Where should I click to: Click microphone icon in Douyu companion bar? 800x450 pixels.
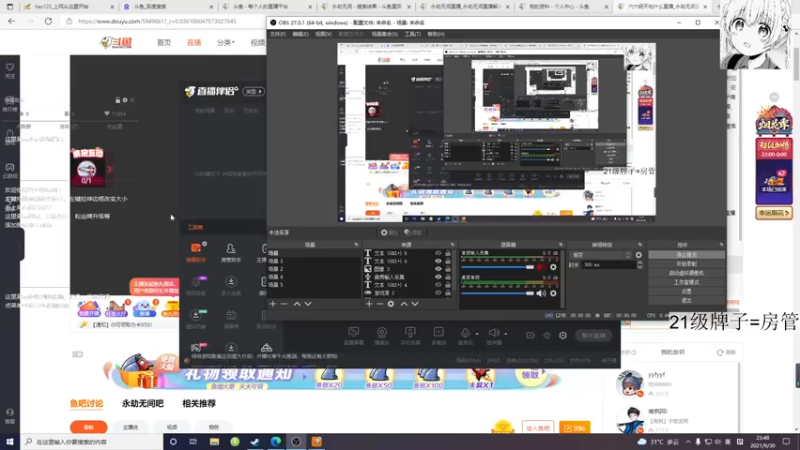click(465, 333)
